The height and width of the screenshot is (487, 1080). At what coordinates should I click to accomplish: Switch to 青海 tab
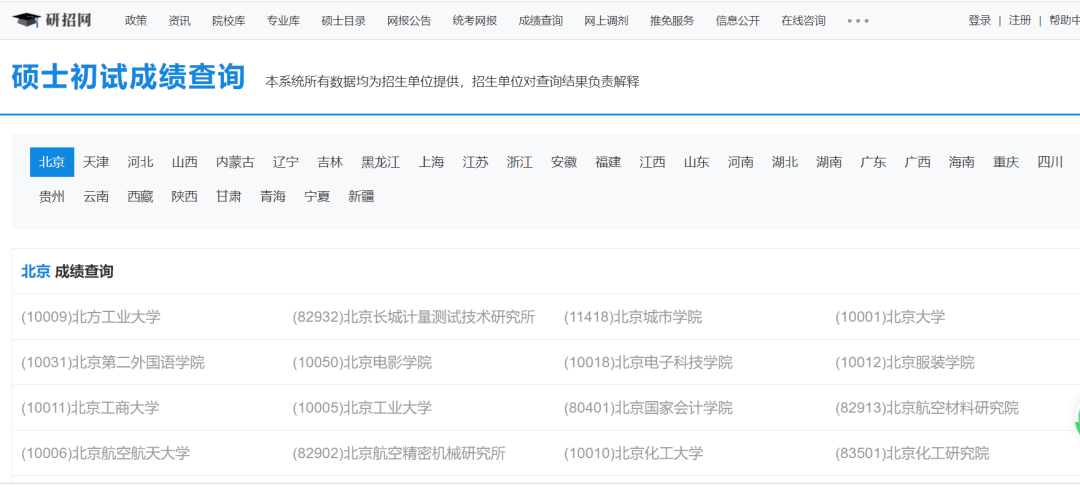273,196
